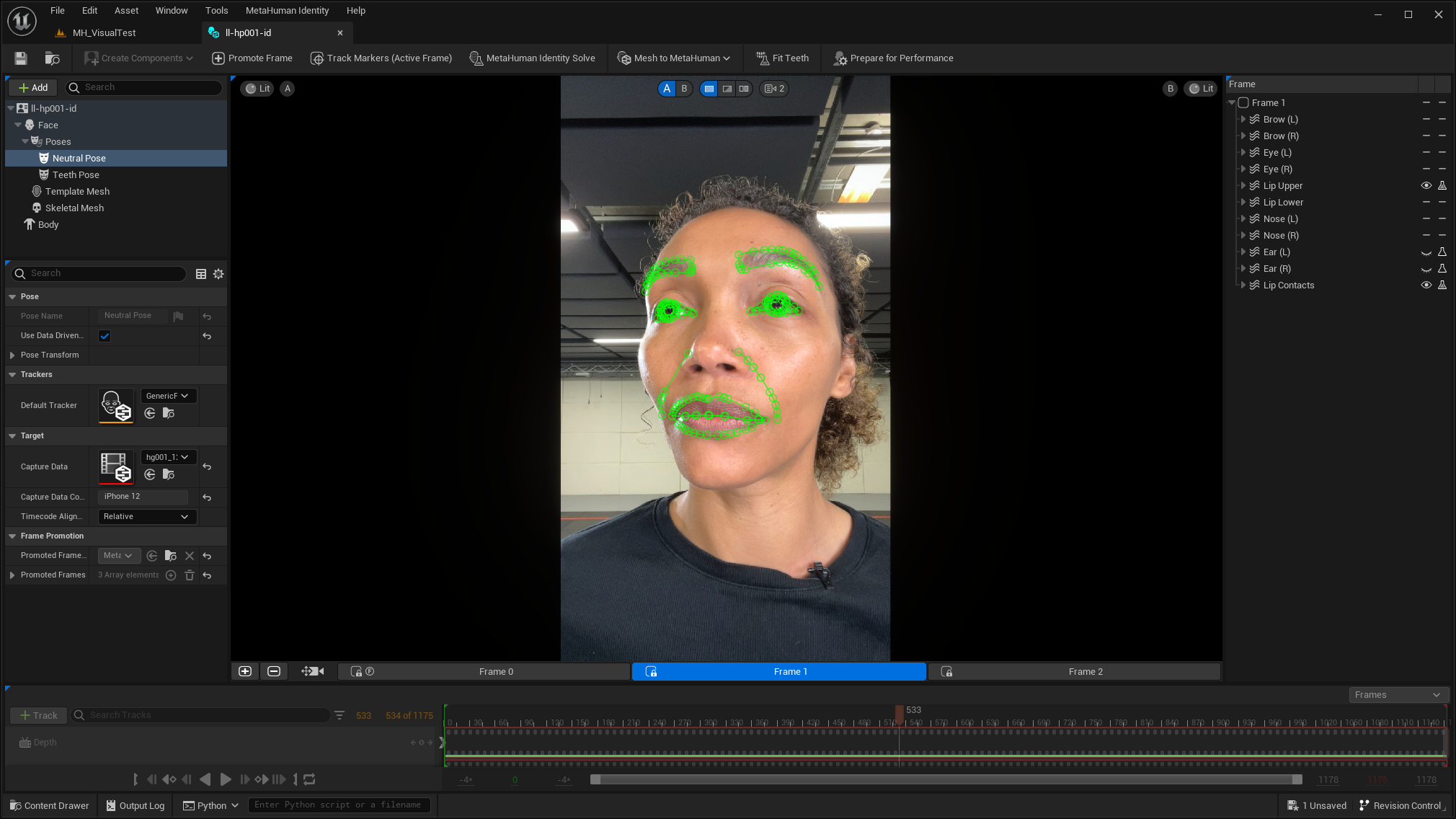Click the Promote Frame button
The height and width of the screenshot is (819, 1456).
point(252,58)
